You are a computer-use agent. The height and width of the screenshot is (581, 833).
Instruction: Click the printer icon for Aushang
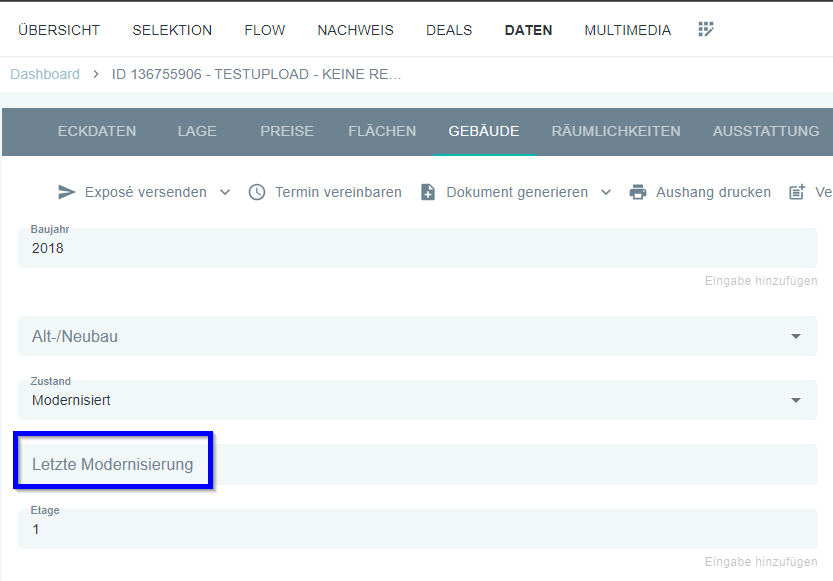tap(638, 192)
